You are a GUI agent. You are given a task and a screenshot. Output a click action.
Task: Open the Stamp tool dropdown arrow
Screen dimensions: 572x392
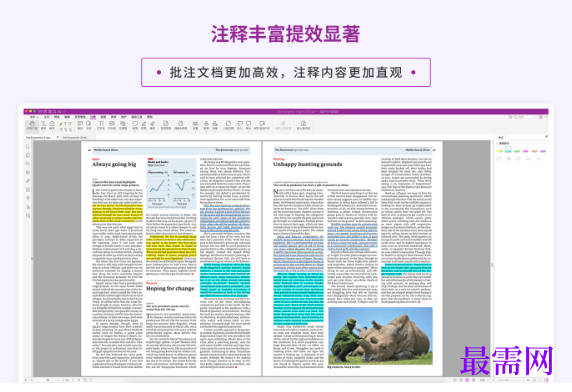click(x=206, y=131)
